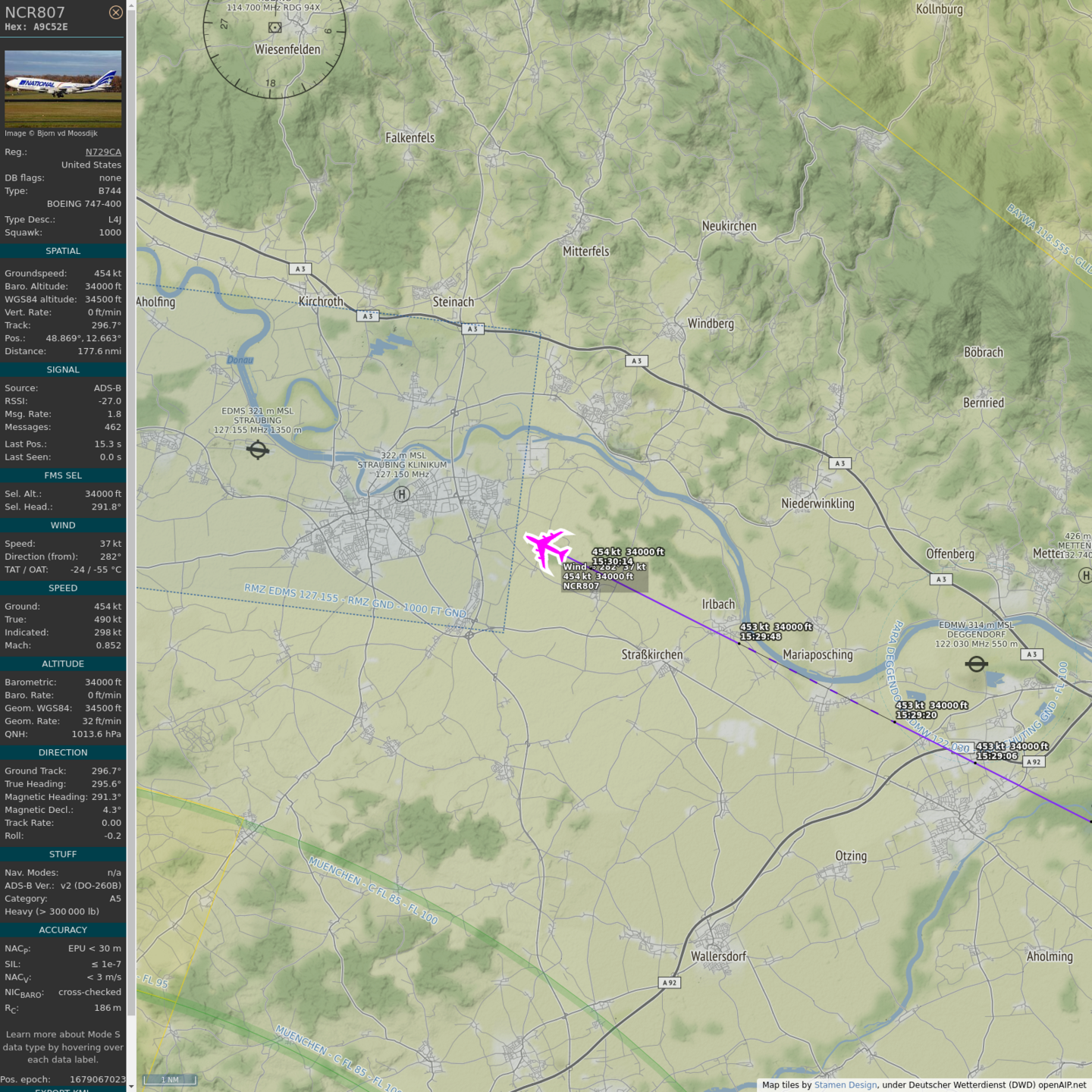Click the A92 road shield near Wallersdorf
1092x1092 pixels.
point(669,983)
